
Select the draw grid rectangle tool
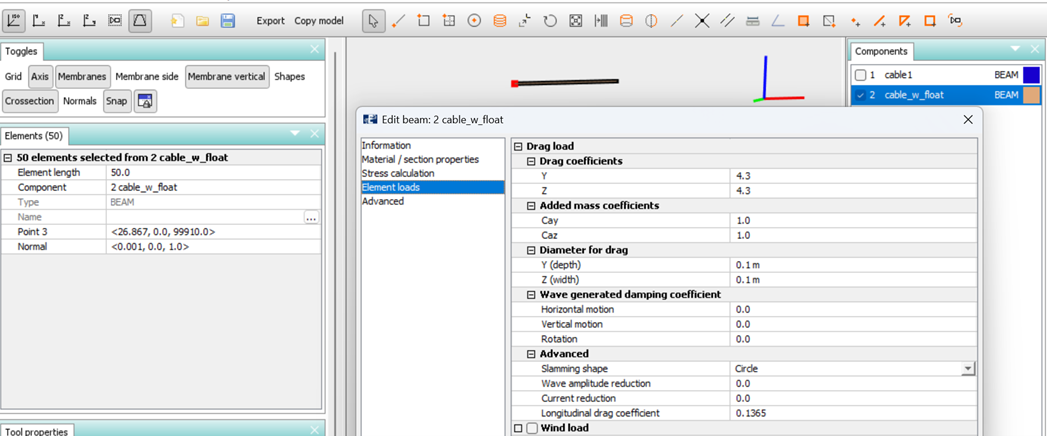pos(449,21)
